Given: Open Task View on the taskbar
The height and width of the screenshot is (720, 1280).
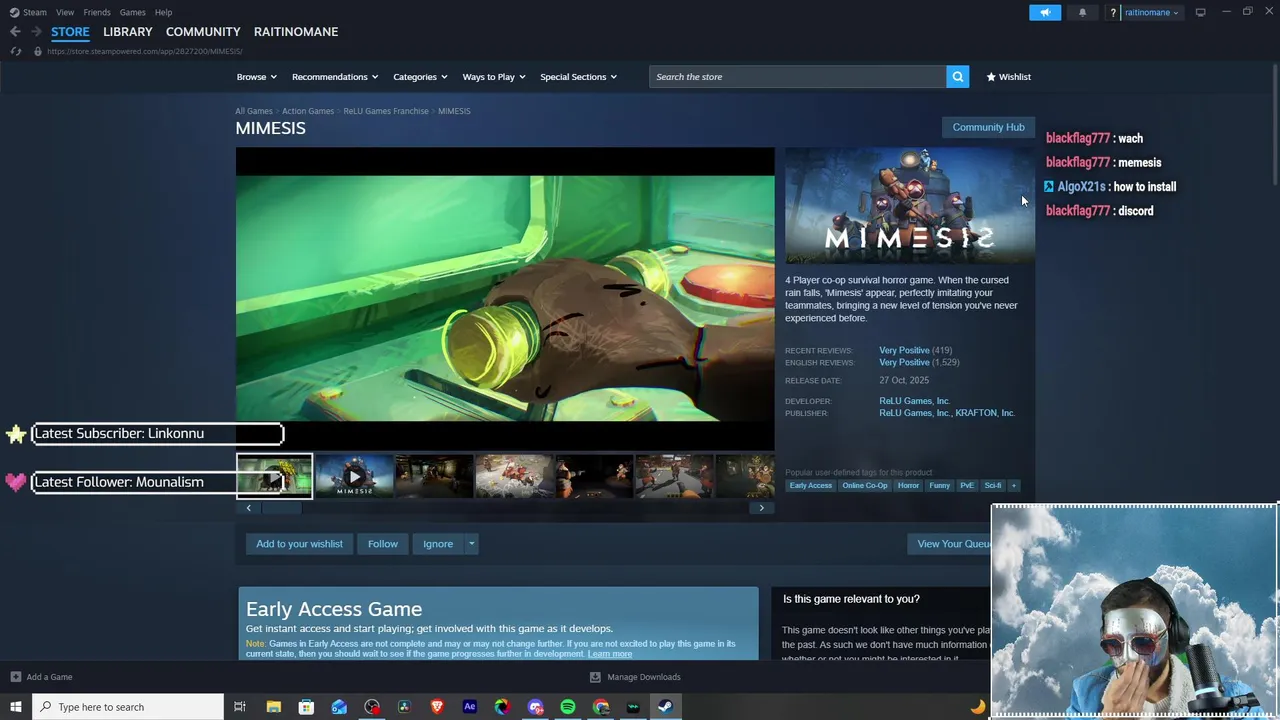Looking at the screenshot, I should 240,707.
